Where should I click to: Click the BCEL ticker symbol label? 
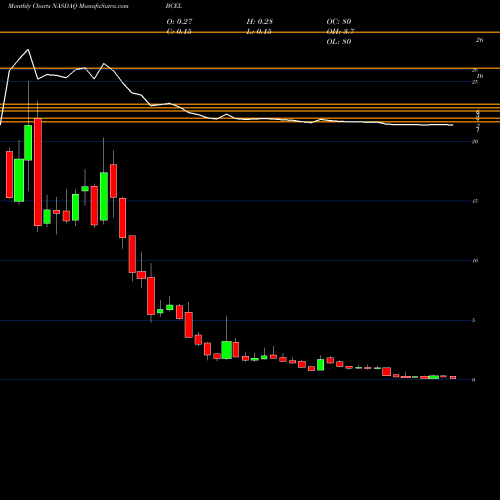[x=174, y=6]
